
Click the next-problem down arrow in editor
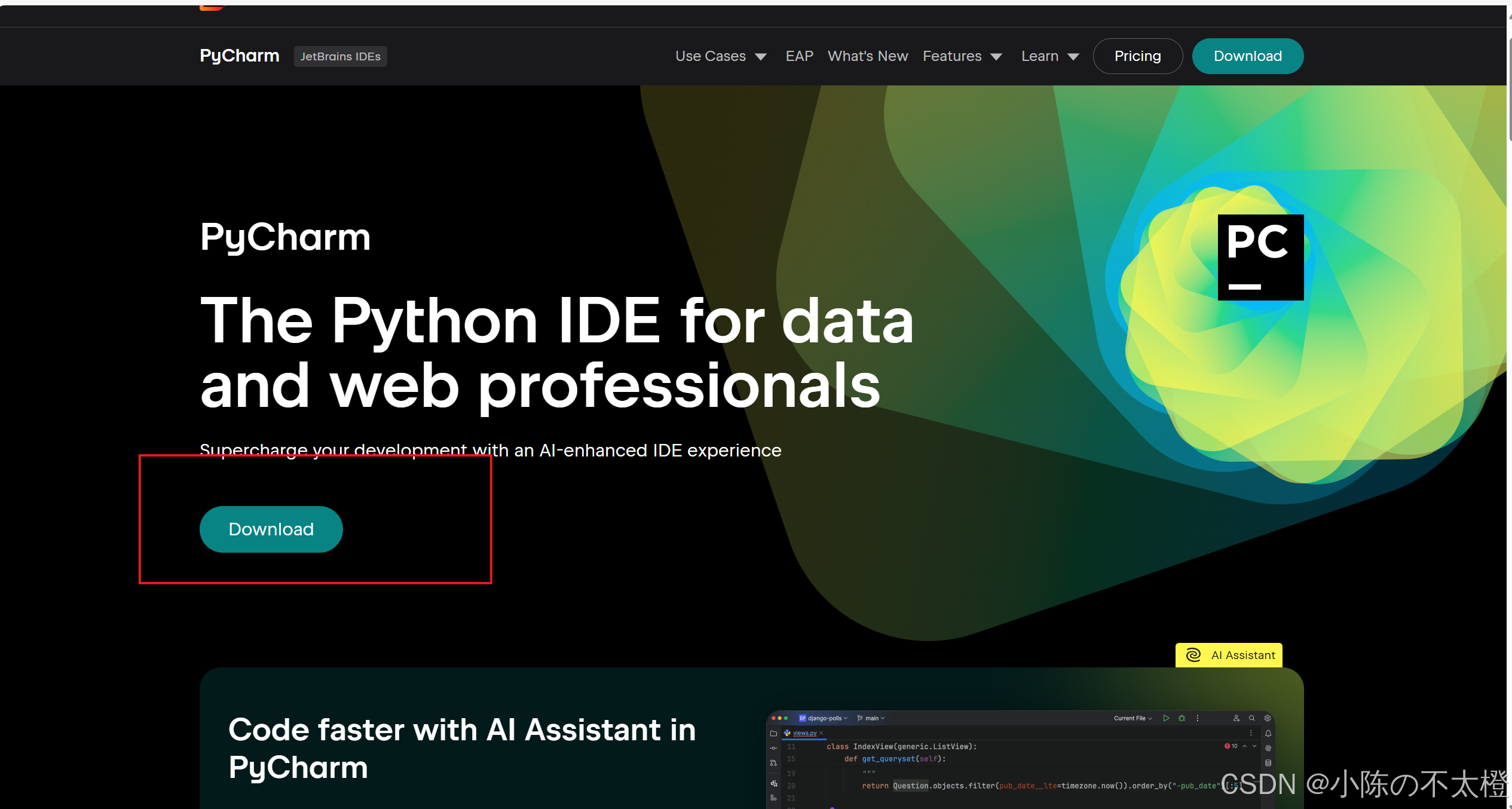[1254, 746]
